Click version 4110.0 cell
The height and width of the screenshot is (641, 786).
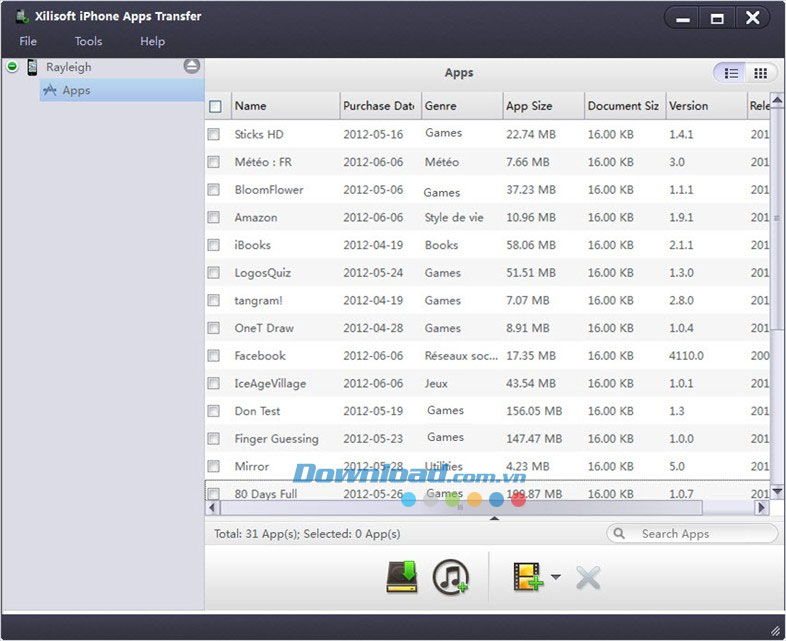(686, 356)
